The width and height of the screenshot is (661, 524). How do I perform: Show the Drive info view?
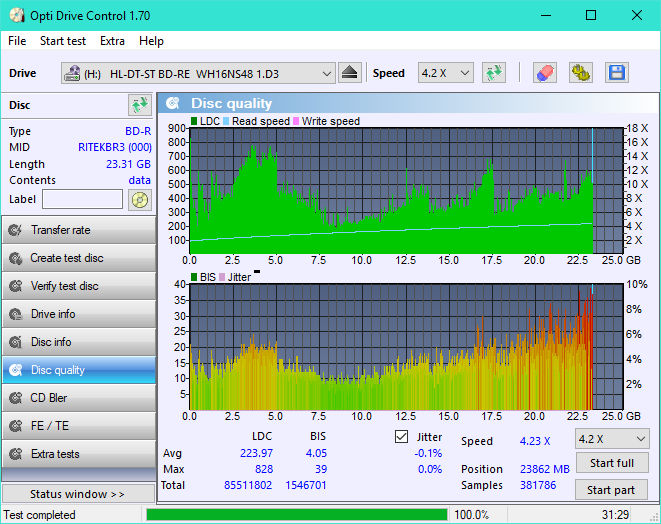tap(79, 314)
